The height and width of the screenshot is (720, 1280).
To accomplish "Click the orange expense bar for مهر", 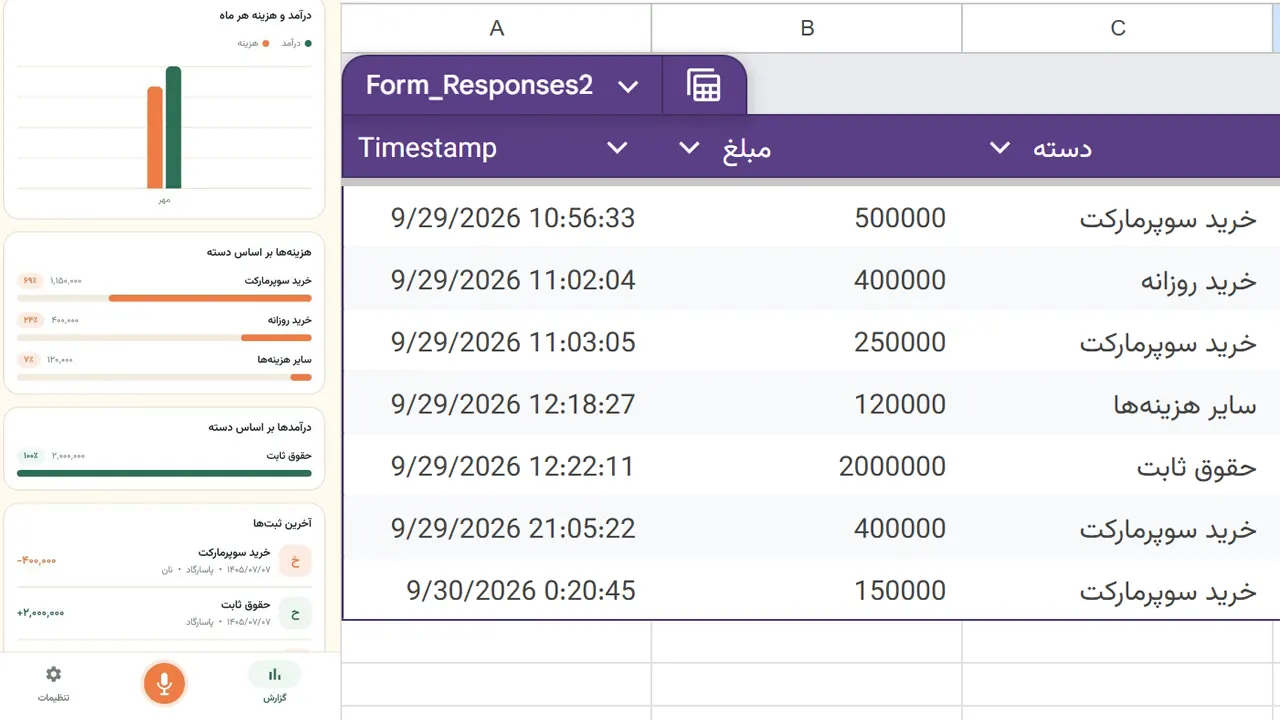I will click(155, 138).
